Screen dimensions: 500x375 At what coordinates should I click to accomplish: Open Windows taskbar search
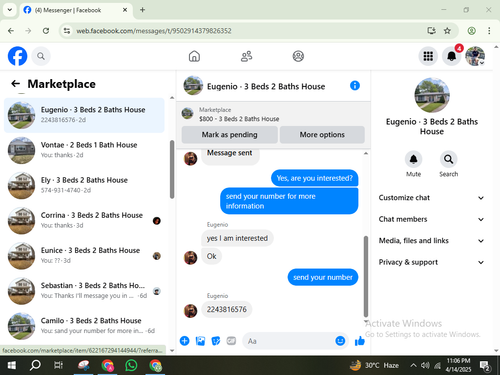[35, 365]
